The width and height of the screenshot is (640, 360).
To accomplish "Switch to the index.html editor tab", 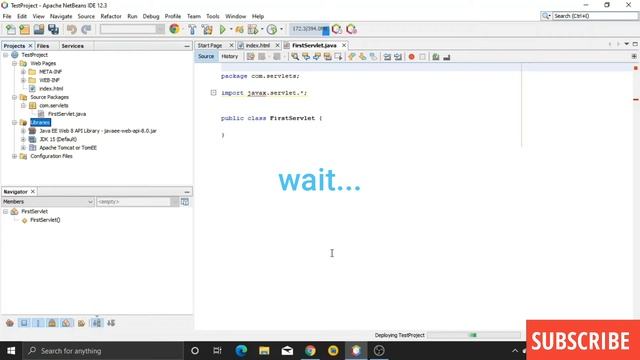I will coord(258,45).
